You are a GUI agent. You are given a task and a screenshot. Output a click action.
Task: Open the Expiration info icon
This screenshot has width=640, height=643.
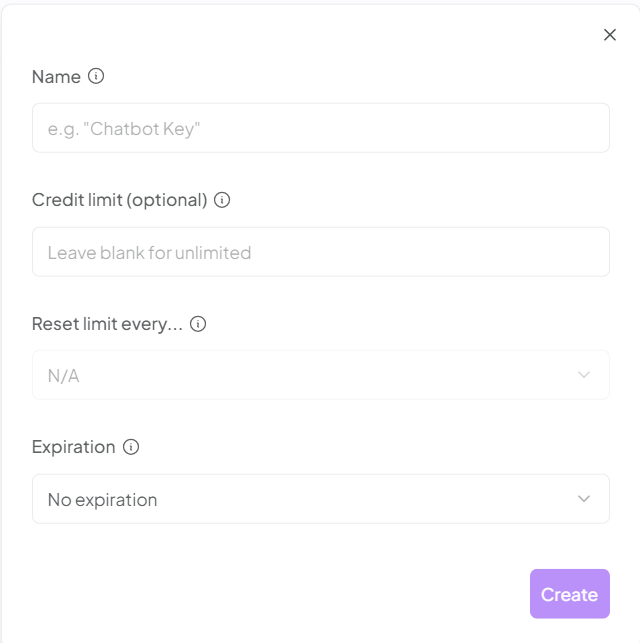click(131, 447)
